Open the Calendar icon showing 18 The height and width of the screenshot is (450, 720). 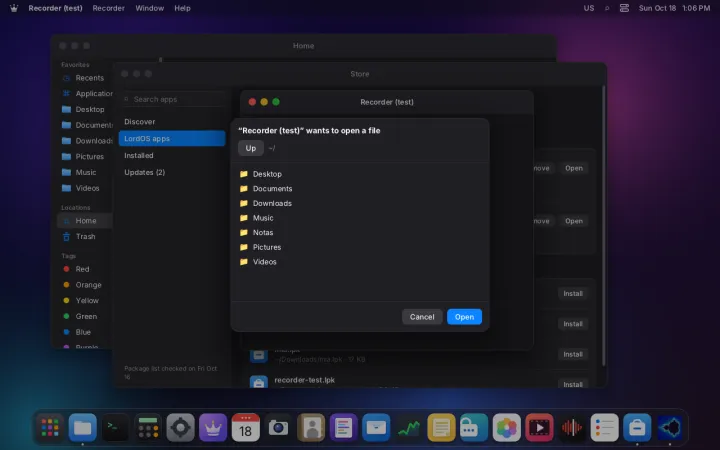[246, 428]
